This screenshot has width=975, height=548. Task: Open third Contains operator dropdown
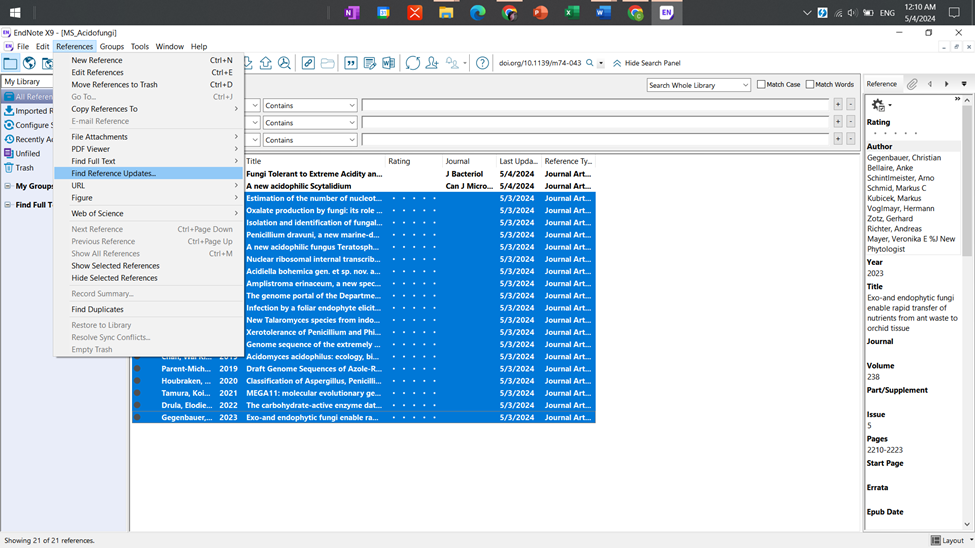tap(310, 140)
